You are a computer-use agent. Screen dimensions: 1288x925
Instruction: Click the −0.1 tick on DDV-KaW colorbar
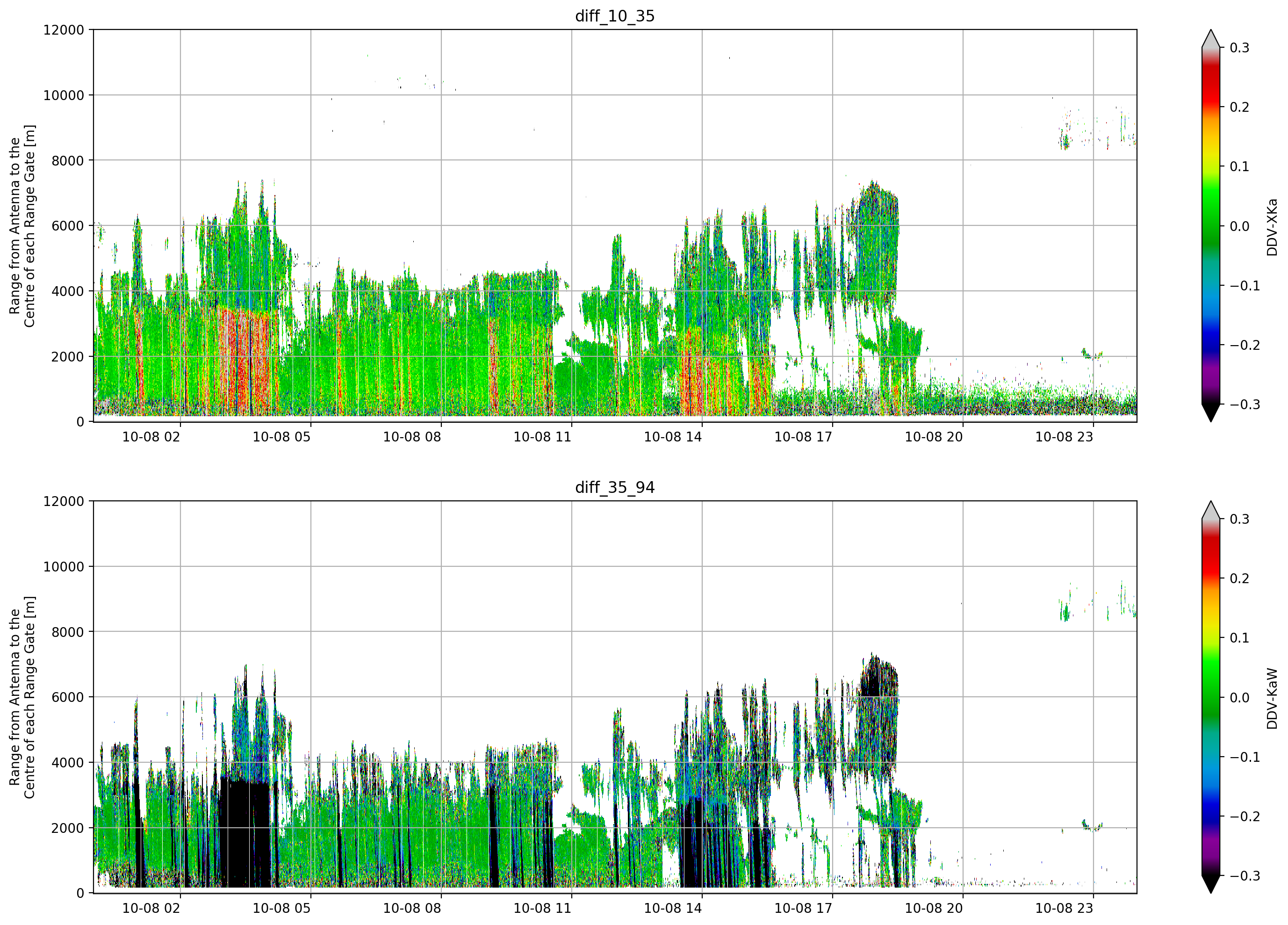pyautogui.click(x=1245, y=758)
